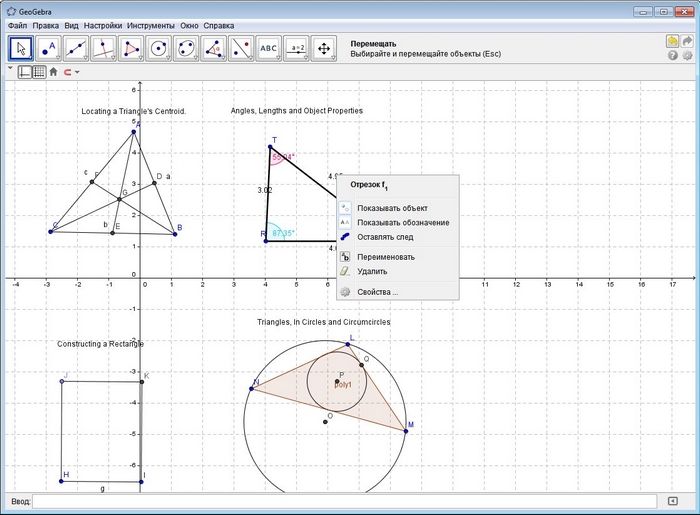Select the ABC text insert tool
700x515 pixels.
click(x=268, y=48)
